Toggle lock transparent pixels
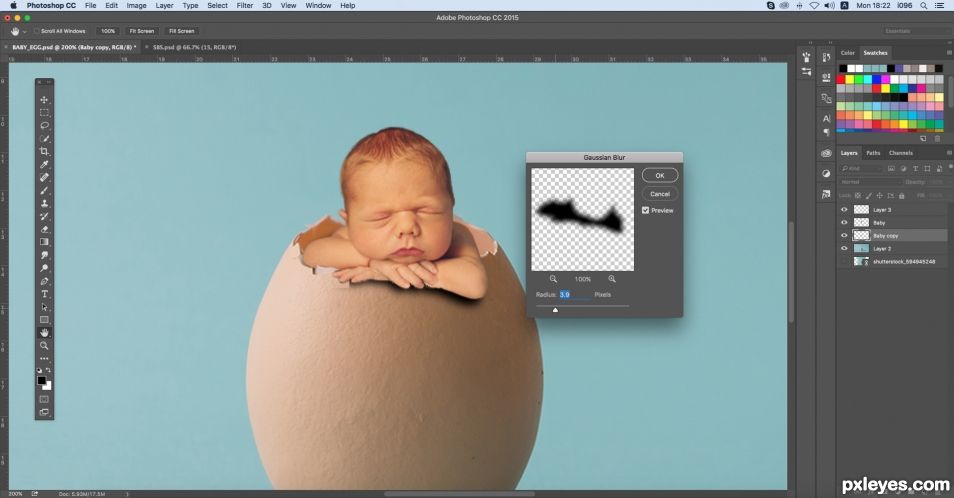 click(x=858, y=196)
